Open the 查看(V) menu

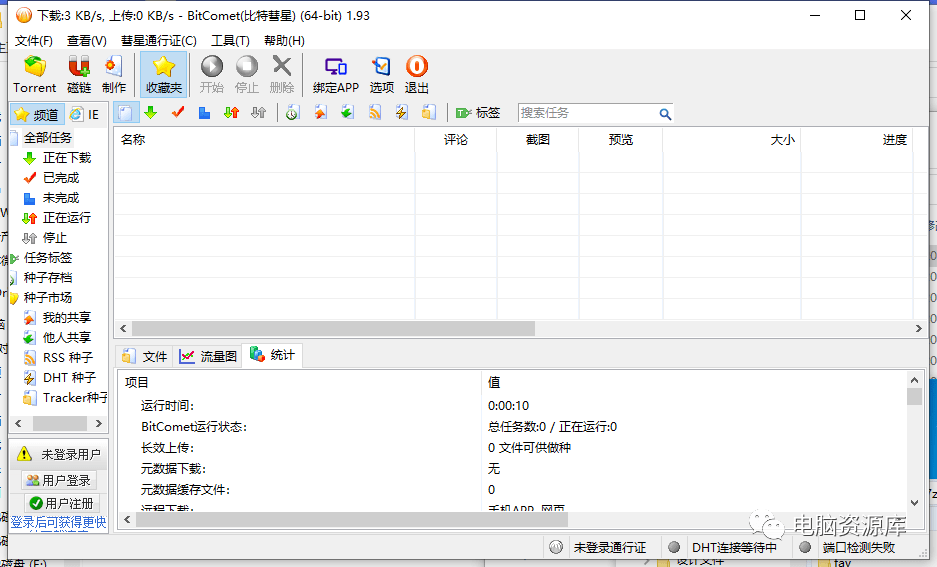[87, 41]
